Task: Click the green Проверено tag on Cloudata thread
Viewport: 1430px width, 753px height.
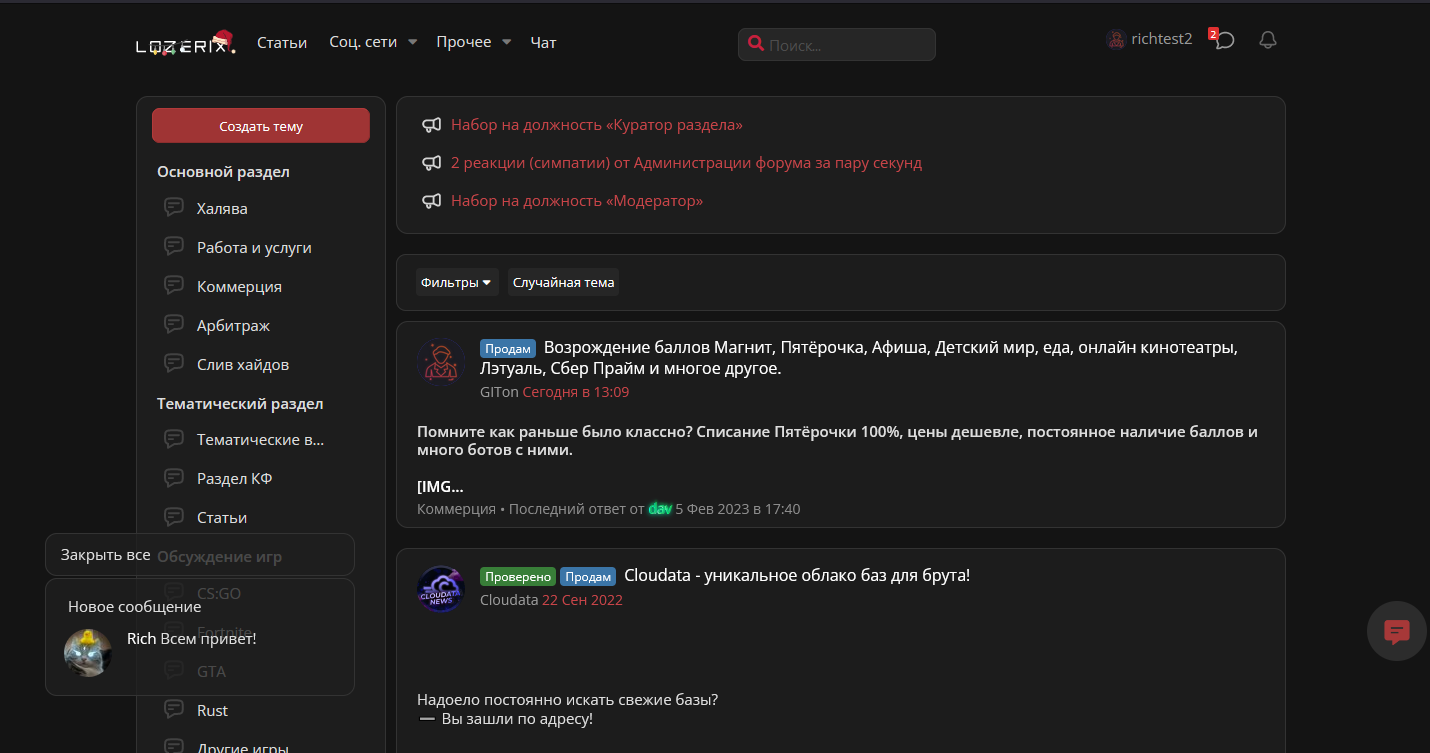Action: coord(518,576)
